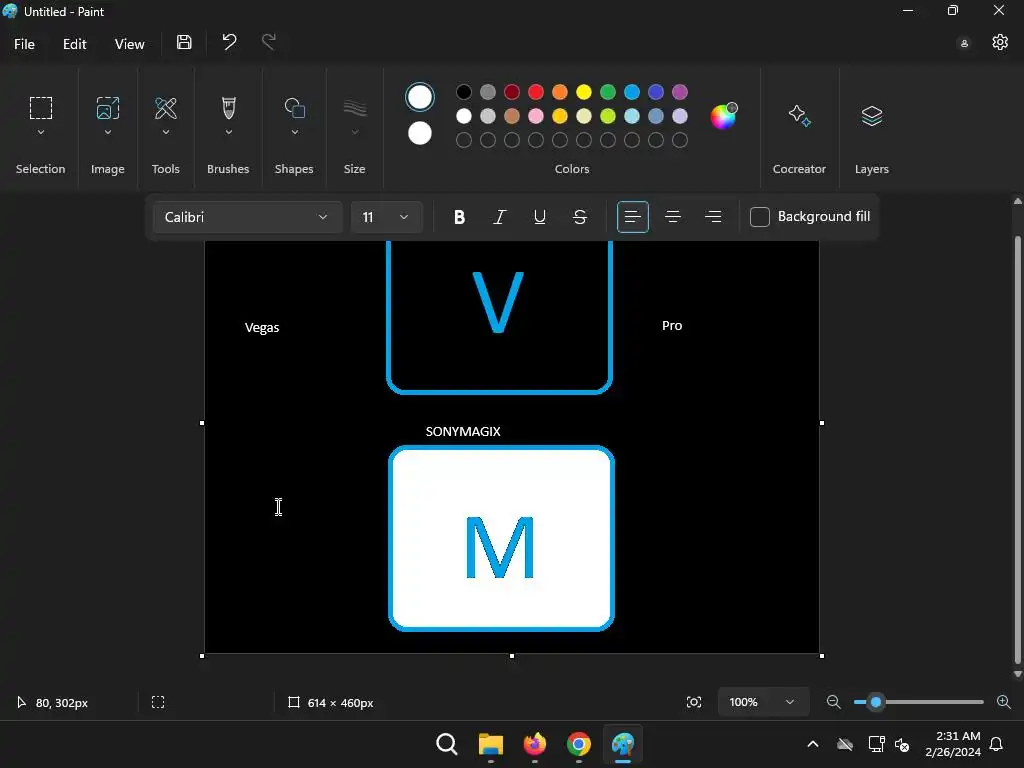Toggle Underline text formatting
The height and width of the screenshot is (768, 1024).
(x=539, y=217)
